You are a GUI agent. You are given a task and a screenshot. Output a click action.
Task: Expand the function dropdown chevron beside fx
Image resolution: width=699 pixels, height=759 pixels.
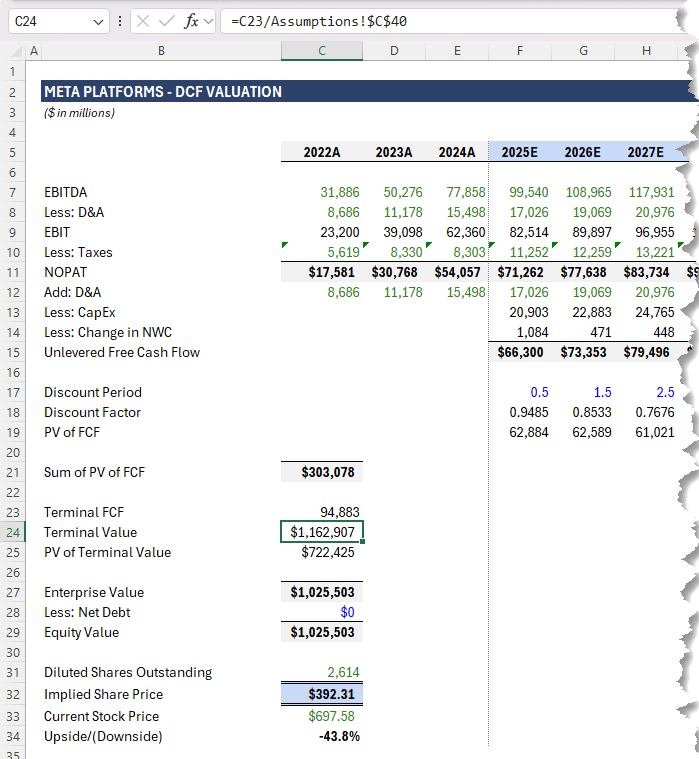[208, 21]
